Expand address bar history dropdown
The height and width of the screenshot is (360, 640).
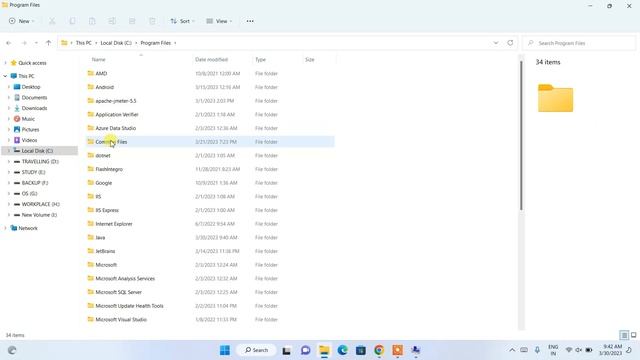[496, 43]
